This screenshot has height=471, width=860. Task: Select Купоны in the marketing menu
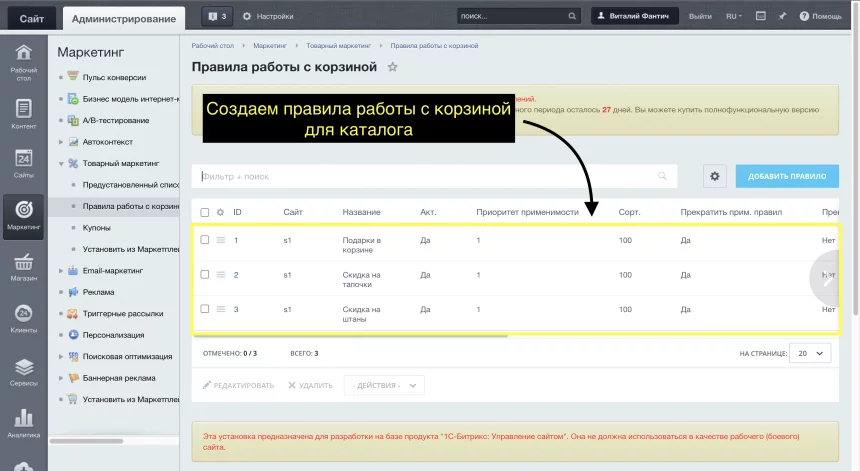[97, 228]
